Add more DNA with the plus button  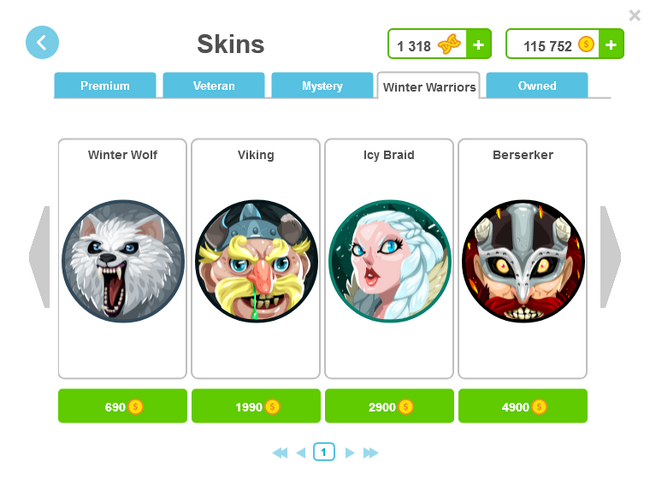coord(478,44)
